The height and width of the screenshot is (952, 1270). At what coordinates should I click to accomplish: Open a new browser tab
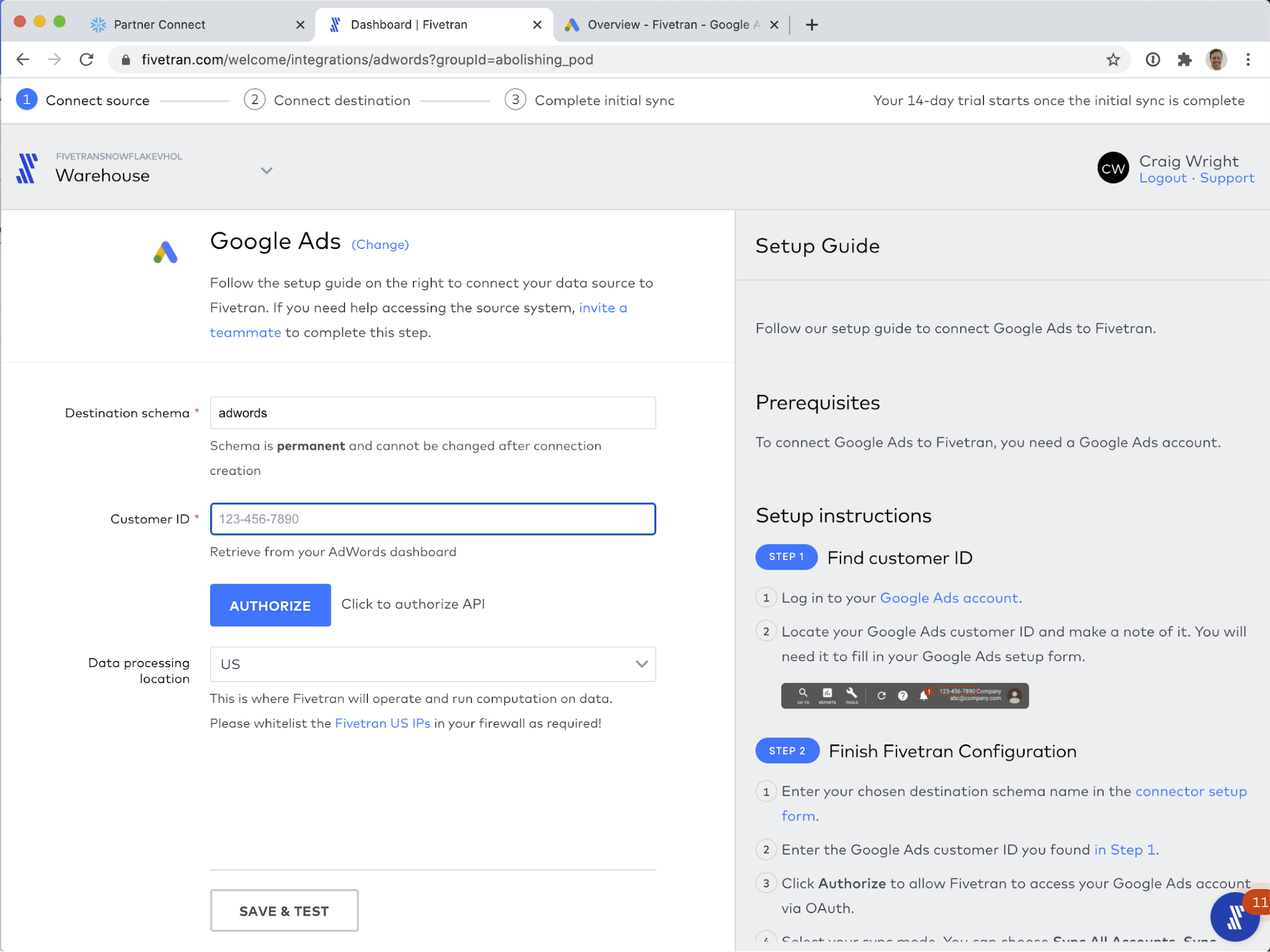click(811, 25)
